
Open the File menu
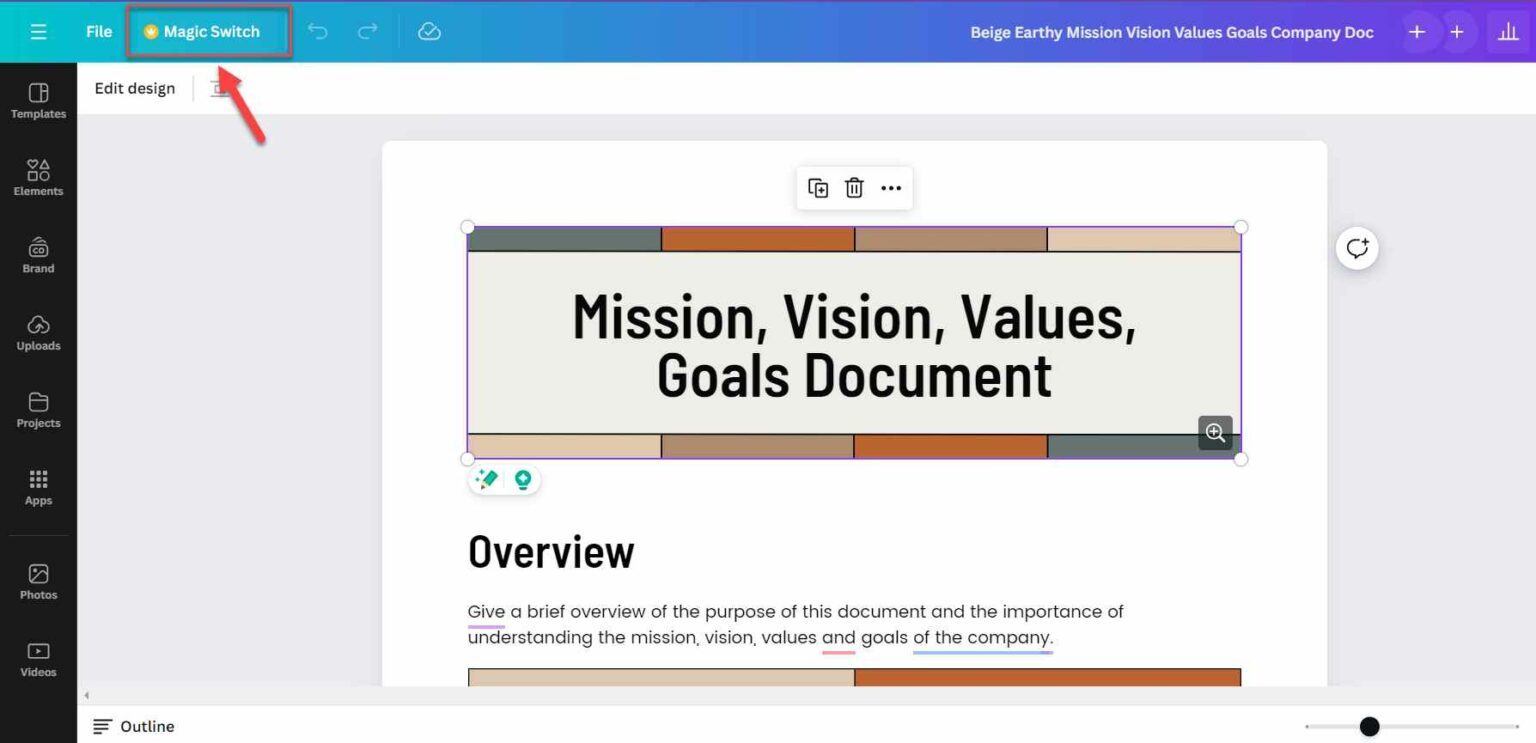click(x=98, y=31)
